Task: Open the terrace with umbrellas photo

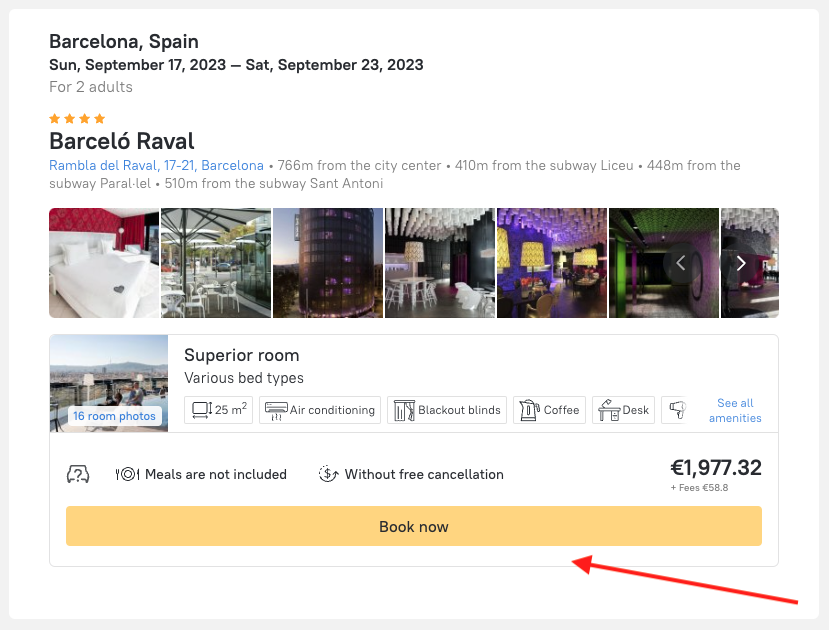Action: [216, 263]
